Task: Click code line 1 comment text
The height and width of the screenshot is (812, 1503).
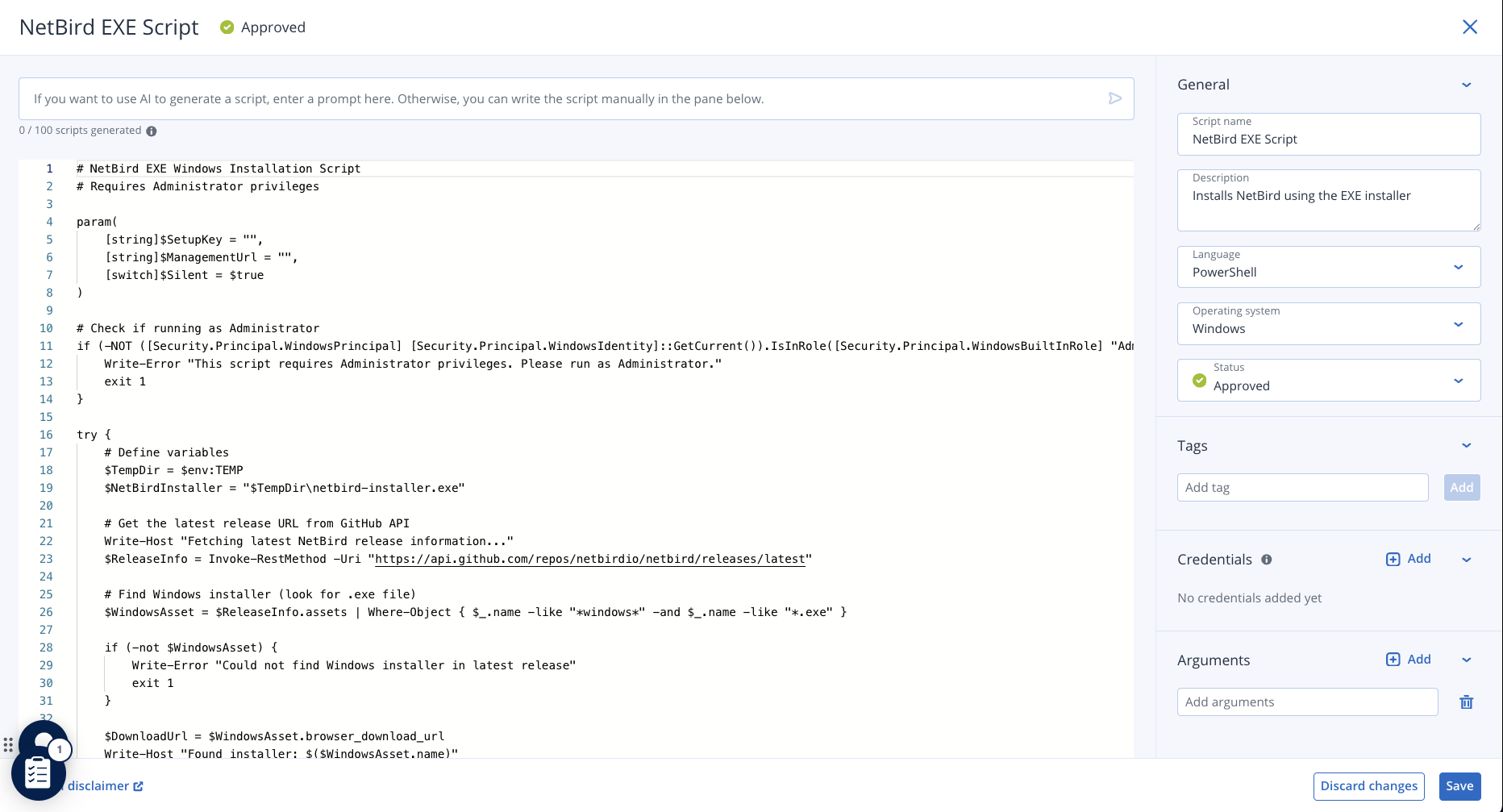Action: pyautogui.click(x=219, y=169)
